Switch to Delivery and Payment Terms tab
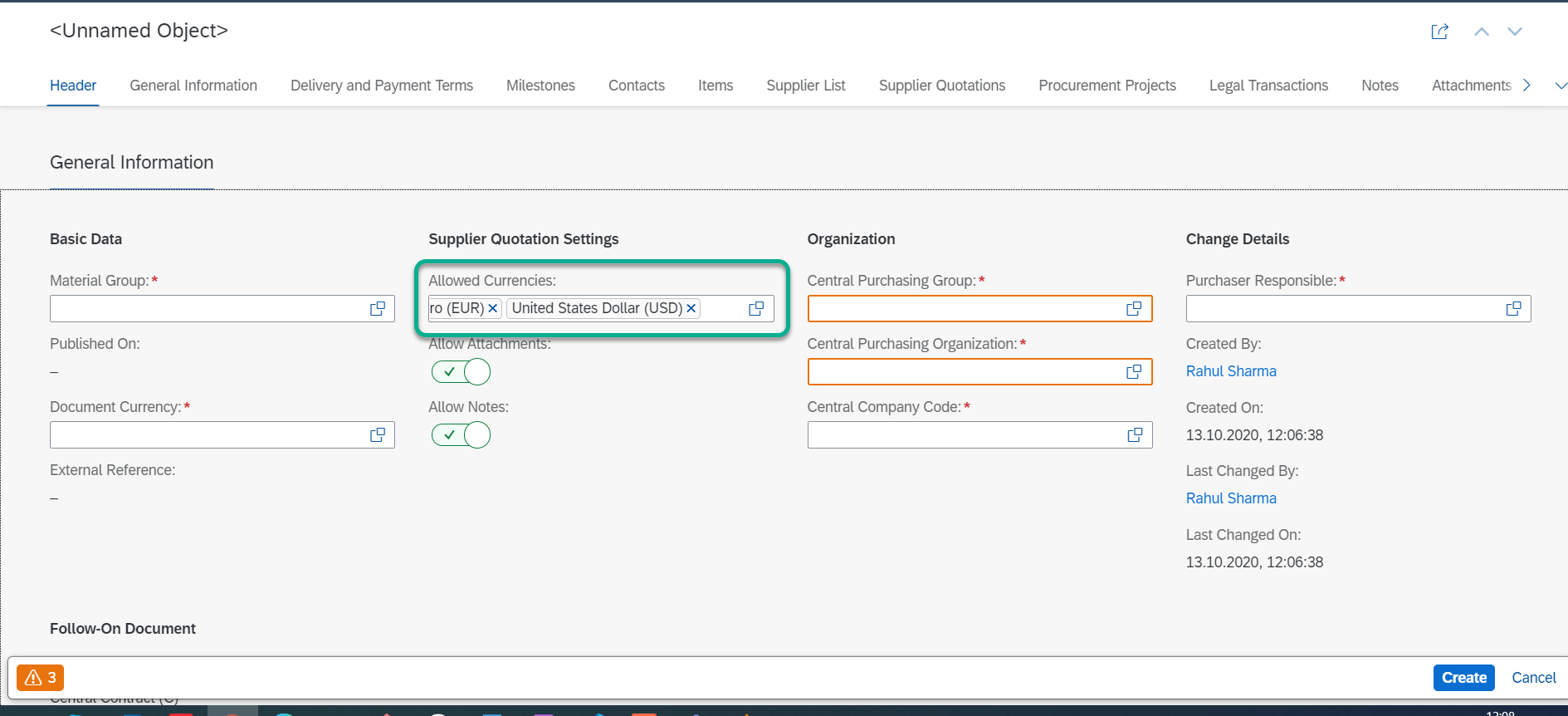Viewport: 1568px width, 716px height. coord(382,86)
